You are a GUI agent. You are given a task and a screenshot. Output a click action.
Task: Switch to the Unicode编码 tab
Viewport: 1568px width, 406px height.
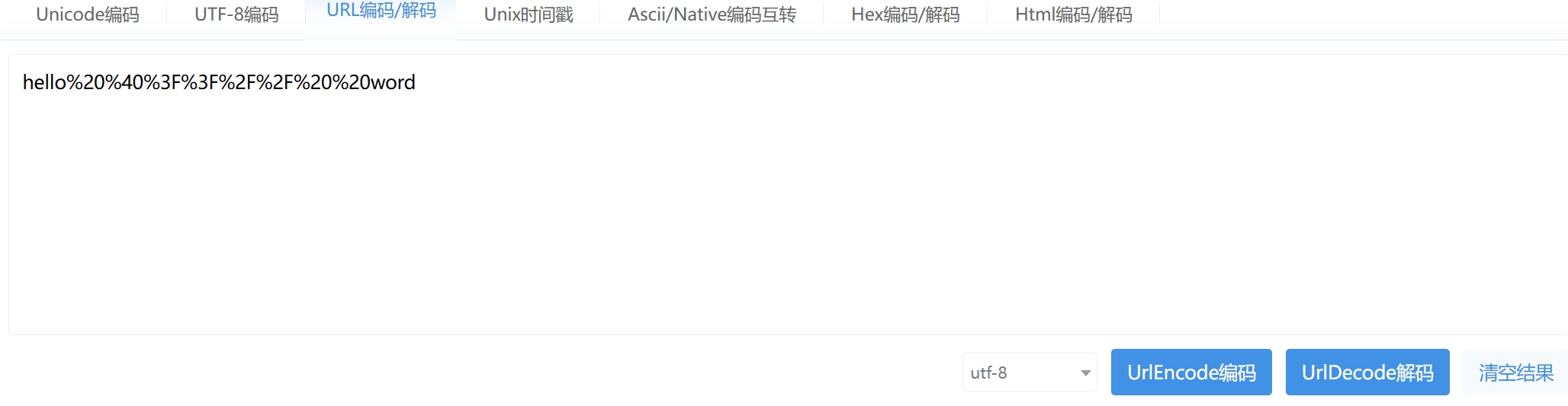click(88, 14)
